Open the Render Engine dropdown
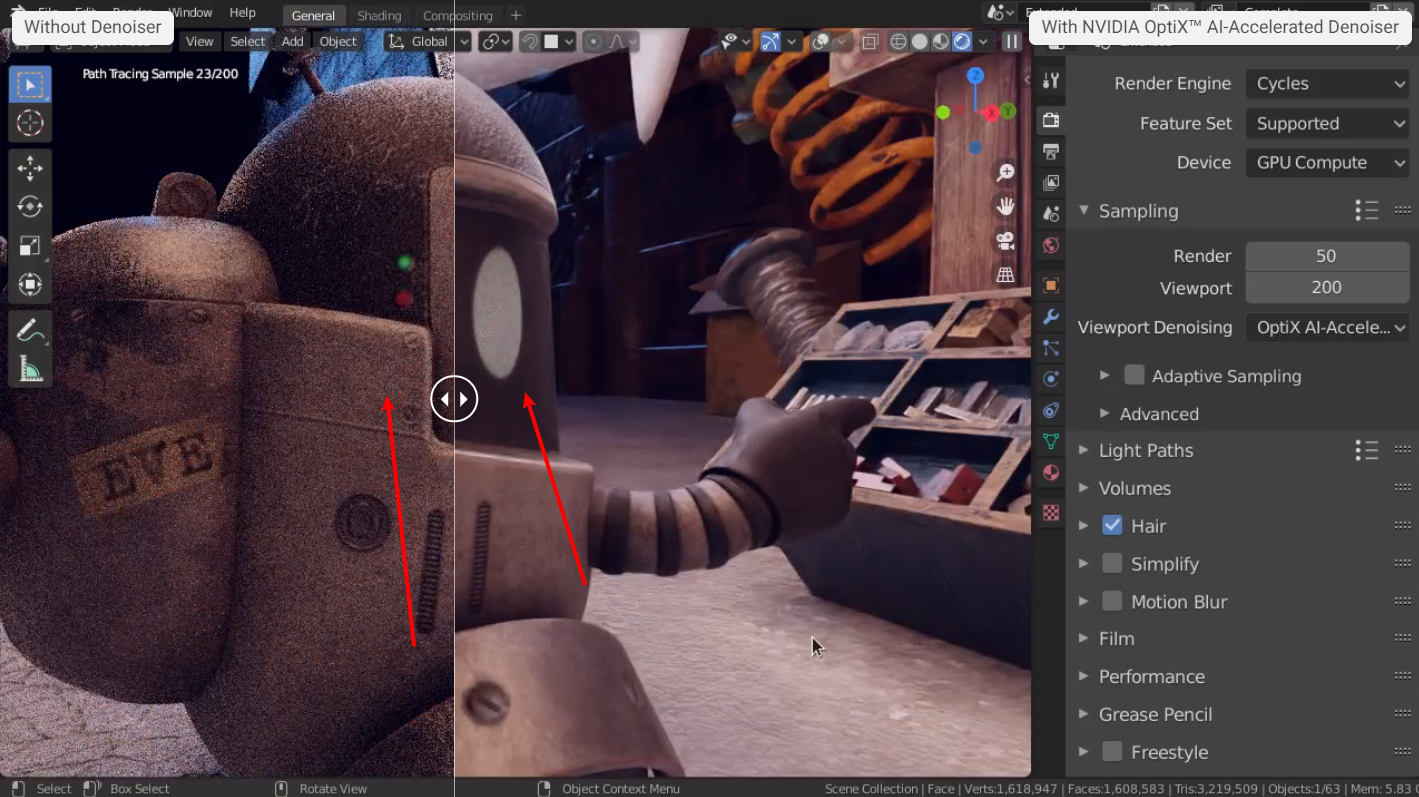This screenshot has height=797, width=1419. [x=1327, y=84]
